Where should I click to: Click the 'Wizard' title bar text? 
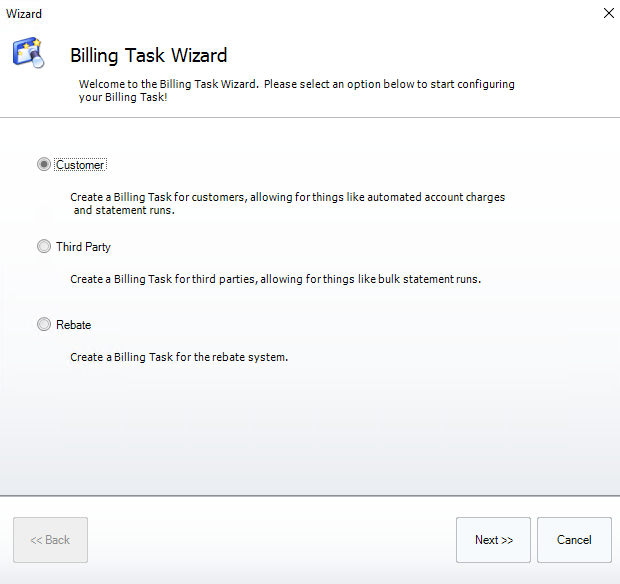tap(24, 13)
